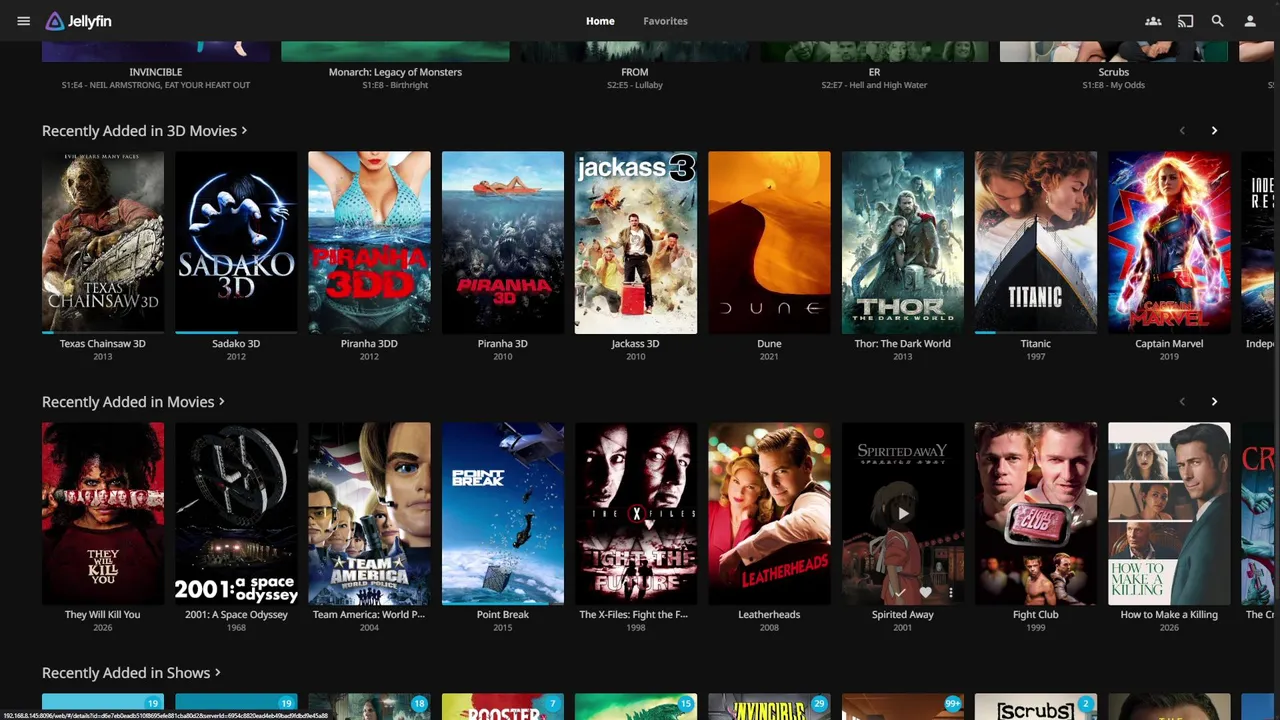Click the 'Titanic' title text
The image size is (1280, 720).
tap(1036, 344)
